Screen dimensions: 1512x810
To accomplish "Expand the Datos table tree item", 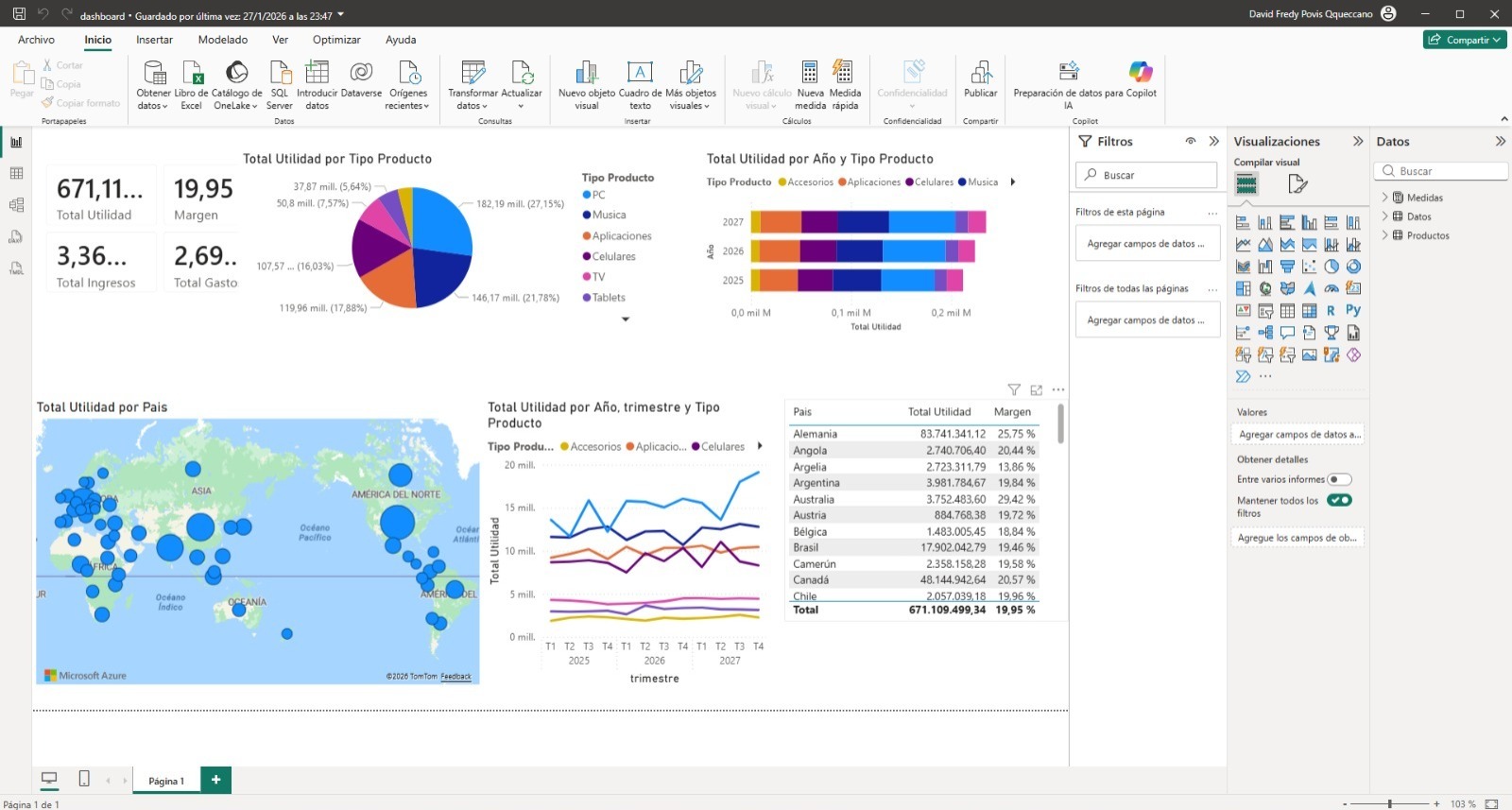I will [1384, 216].
